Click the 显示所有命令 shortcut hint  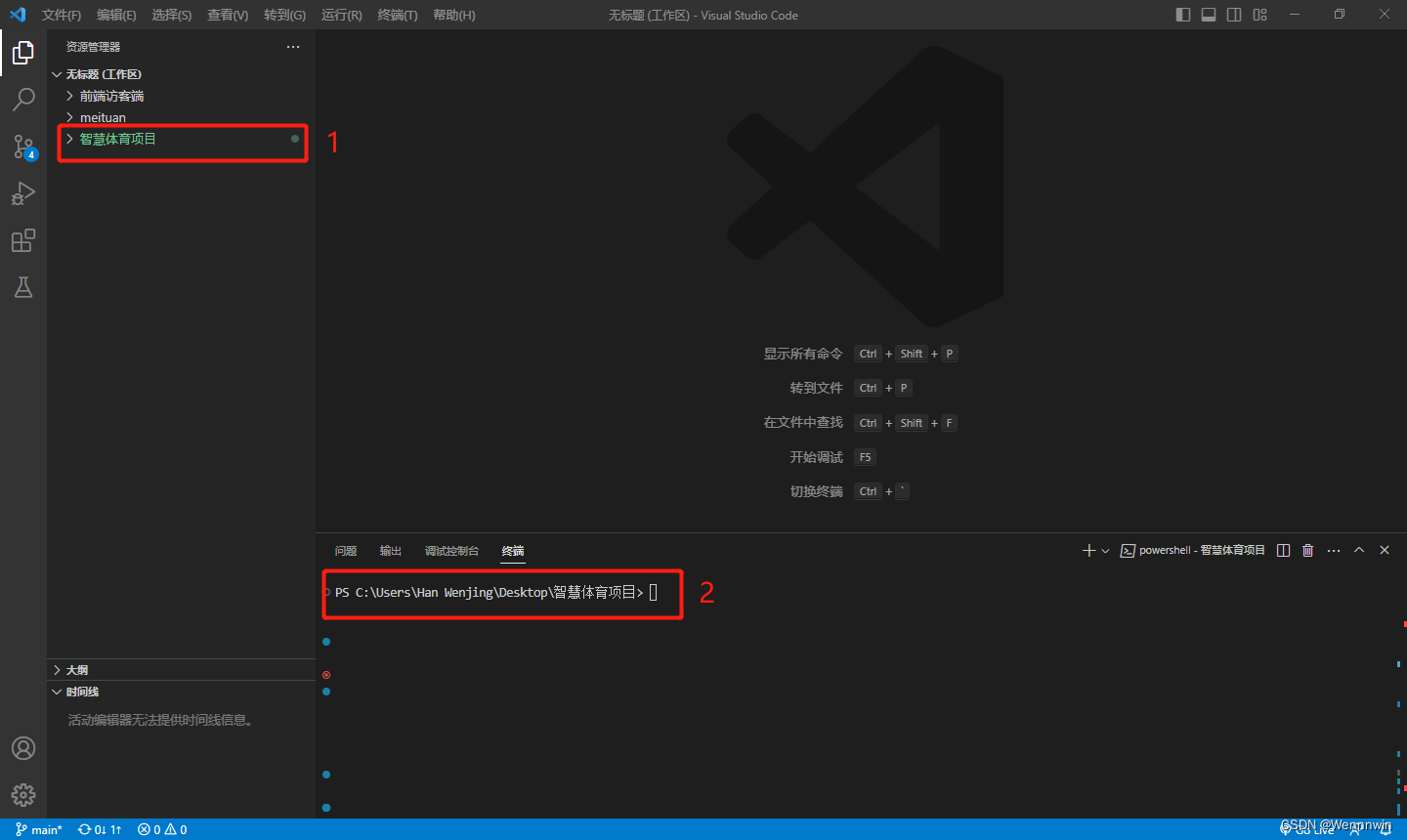[x=803, y=354]
